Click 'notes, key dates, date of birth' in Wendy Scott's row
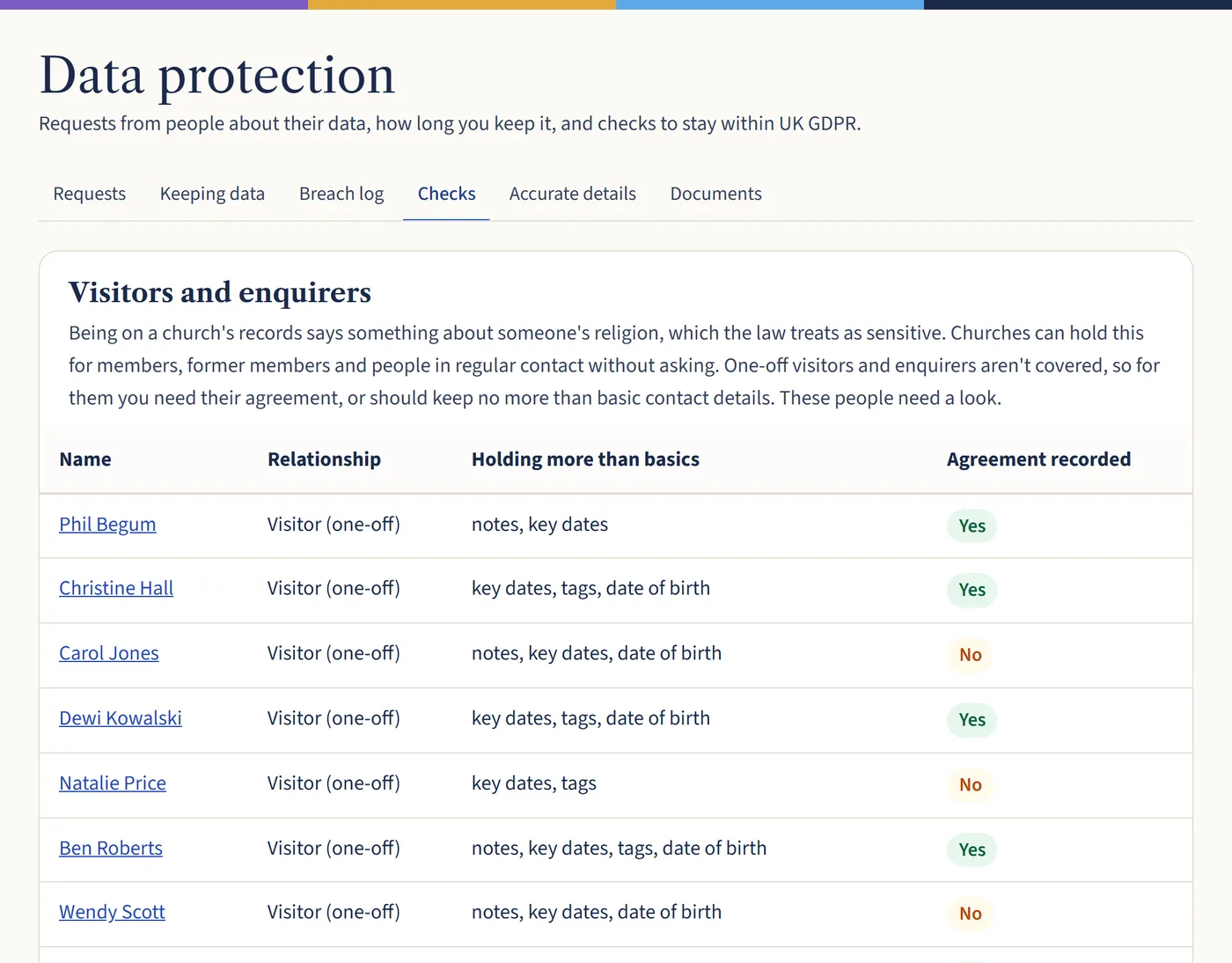The height and width of the screenshot is (963, 1232). click(x=596, y=913)
